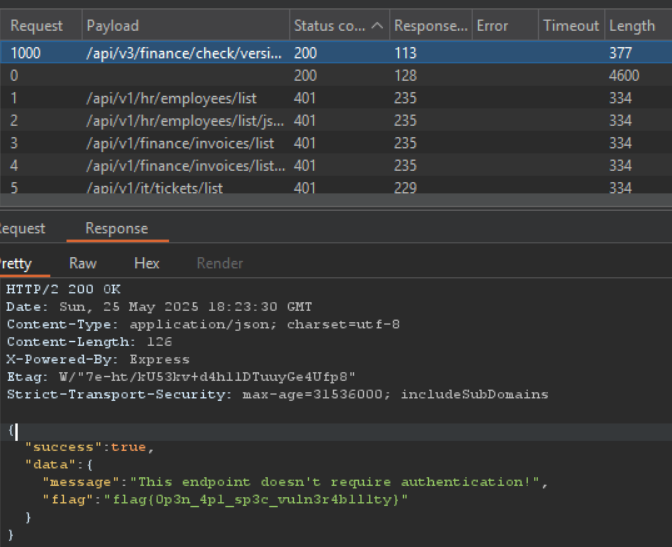Image resolution: width=672 pixels, height=547 pixels.
Task: Select request 4 with payload /api/v1/finance/invoices/list...
Action: [x=336, y=165]
